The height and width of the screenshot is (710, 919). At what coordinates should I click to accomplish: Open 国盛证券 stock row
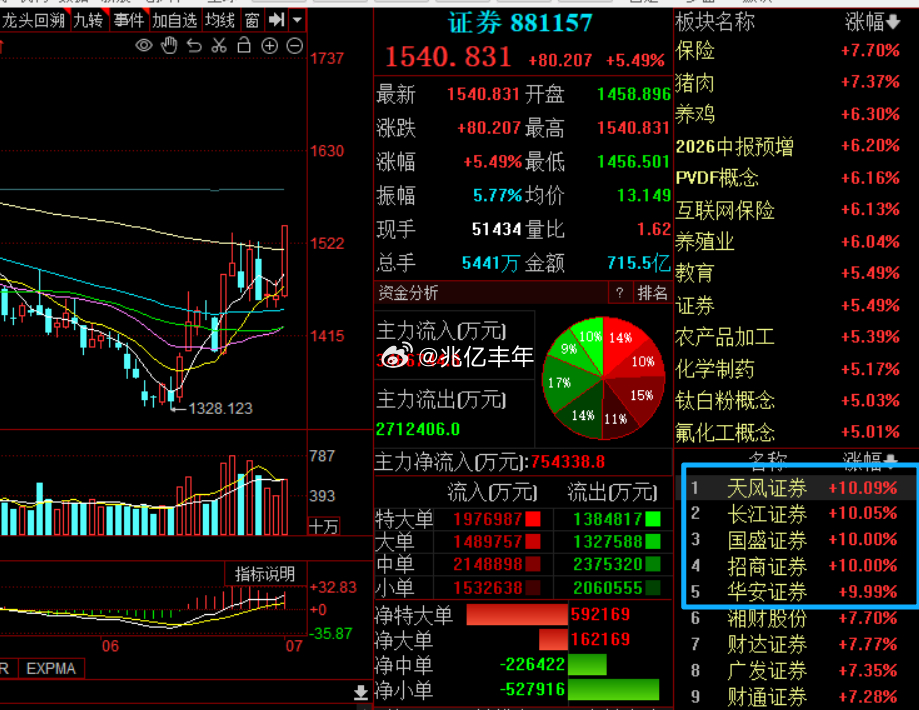click(795, 539)
